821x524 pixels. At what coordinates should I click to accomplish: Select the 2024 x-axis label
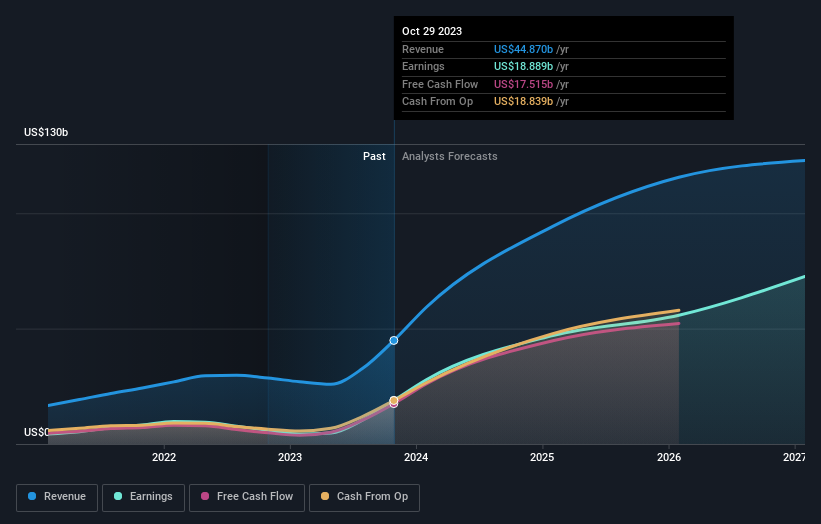point(416,457)
